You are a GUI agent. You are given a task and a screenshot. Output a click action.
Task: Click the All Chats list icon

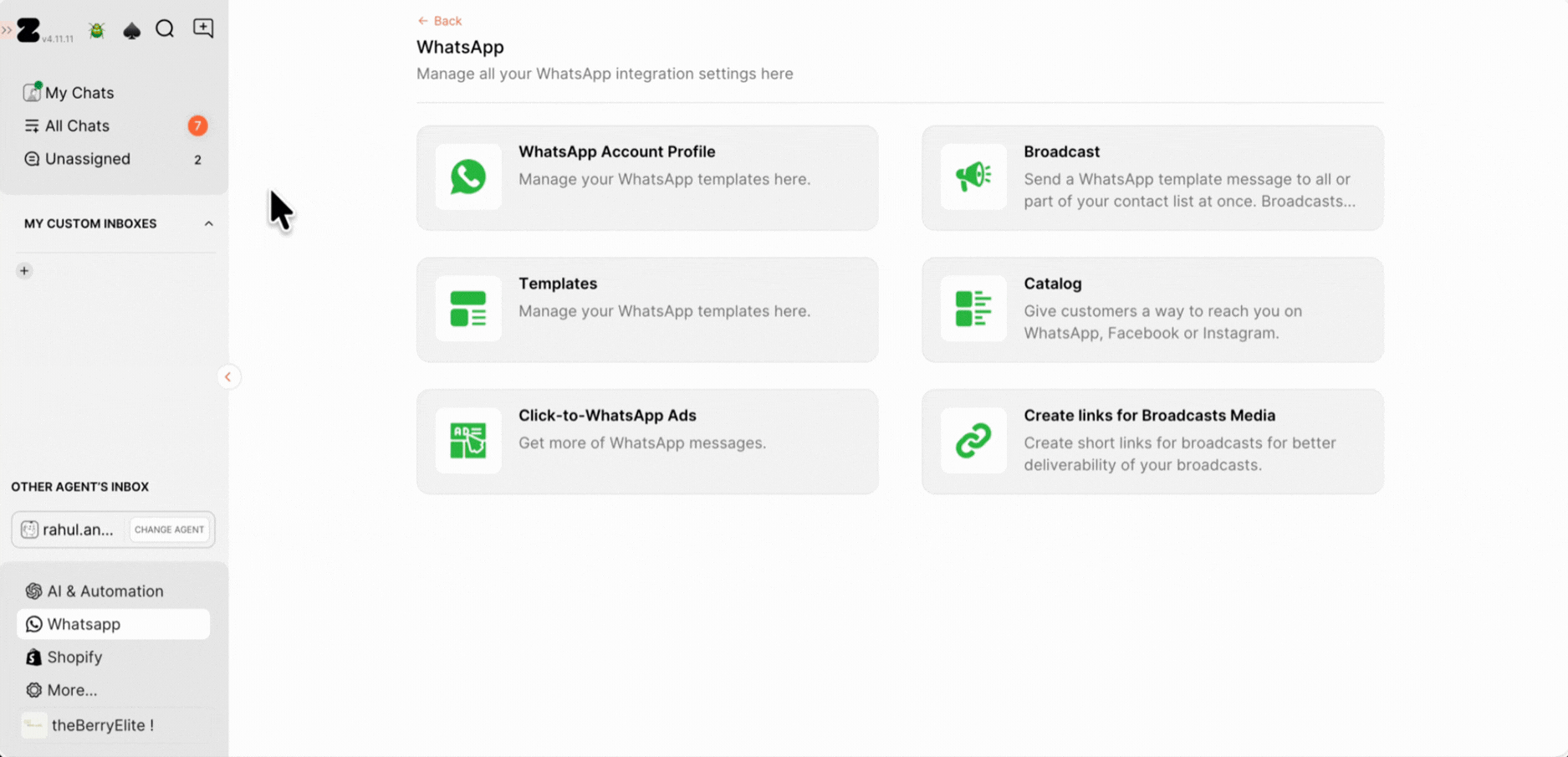32,125
